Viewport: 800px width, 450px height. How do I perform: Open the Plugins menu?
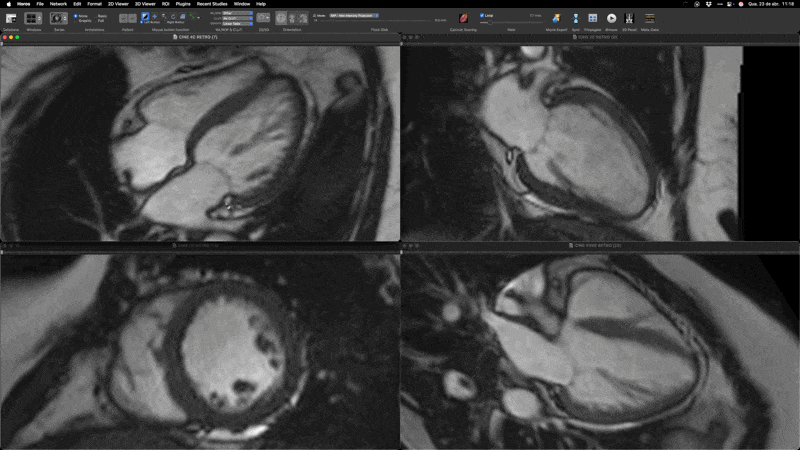pyautogui.click(x=183, y=4)
